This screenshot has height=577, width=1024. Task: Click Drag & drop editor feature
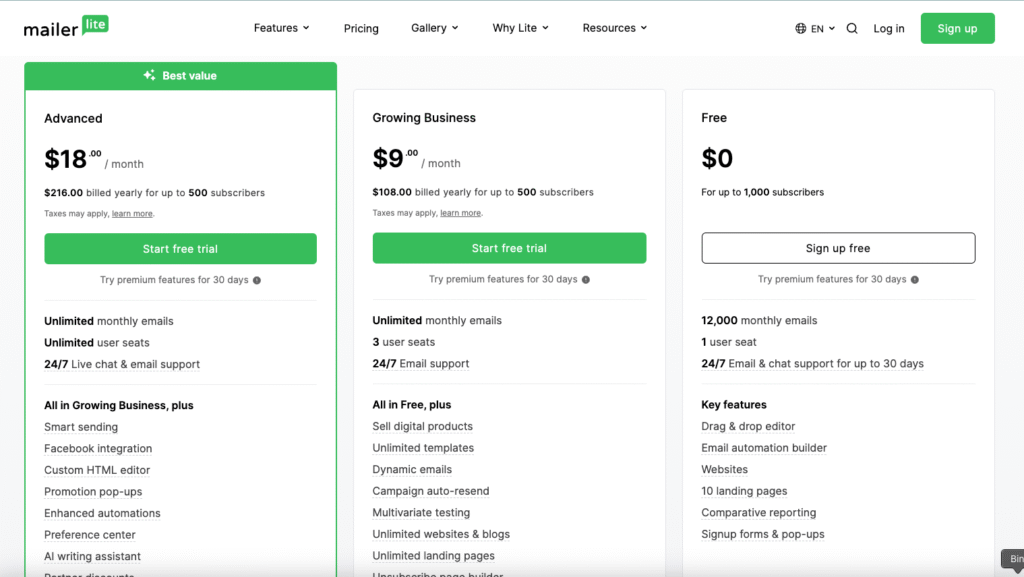point(748,426)
